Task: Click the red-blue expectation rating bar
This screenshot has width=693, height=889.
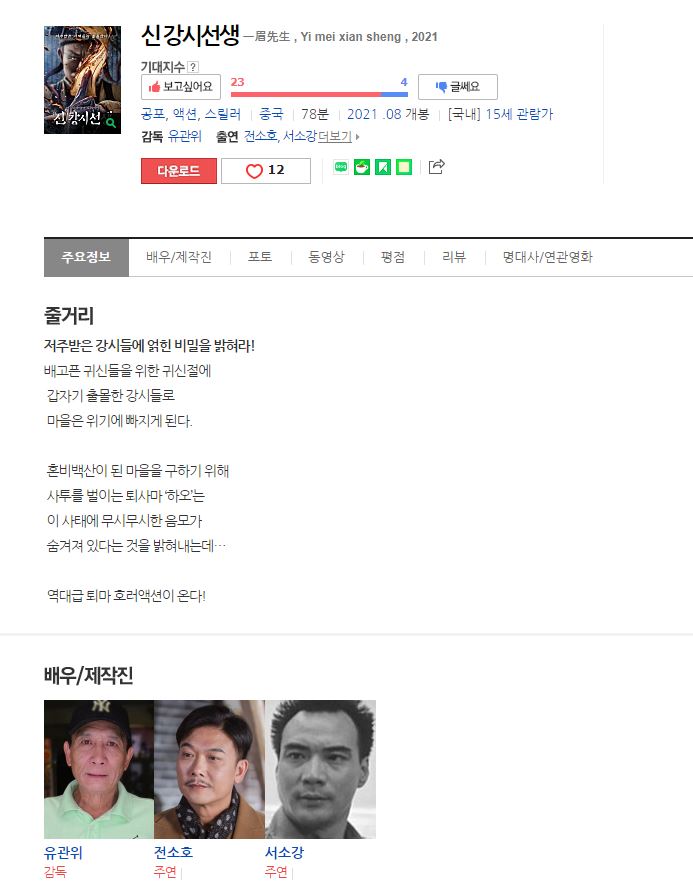Action: 319,94
